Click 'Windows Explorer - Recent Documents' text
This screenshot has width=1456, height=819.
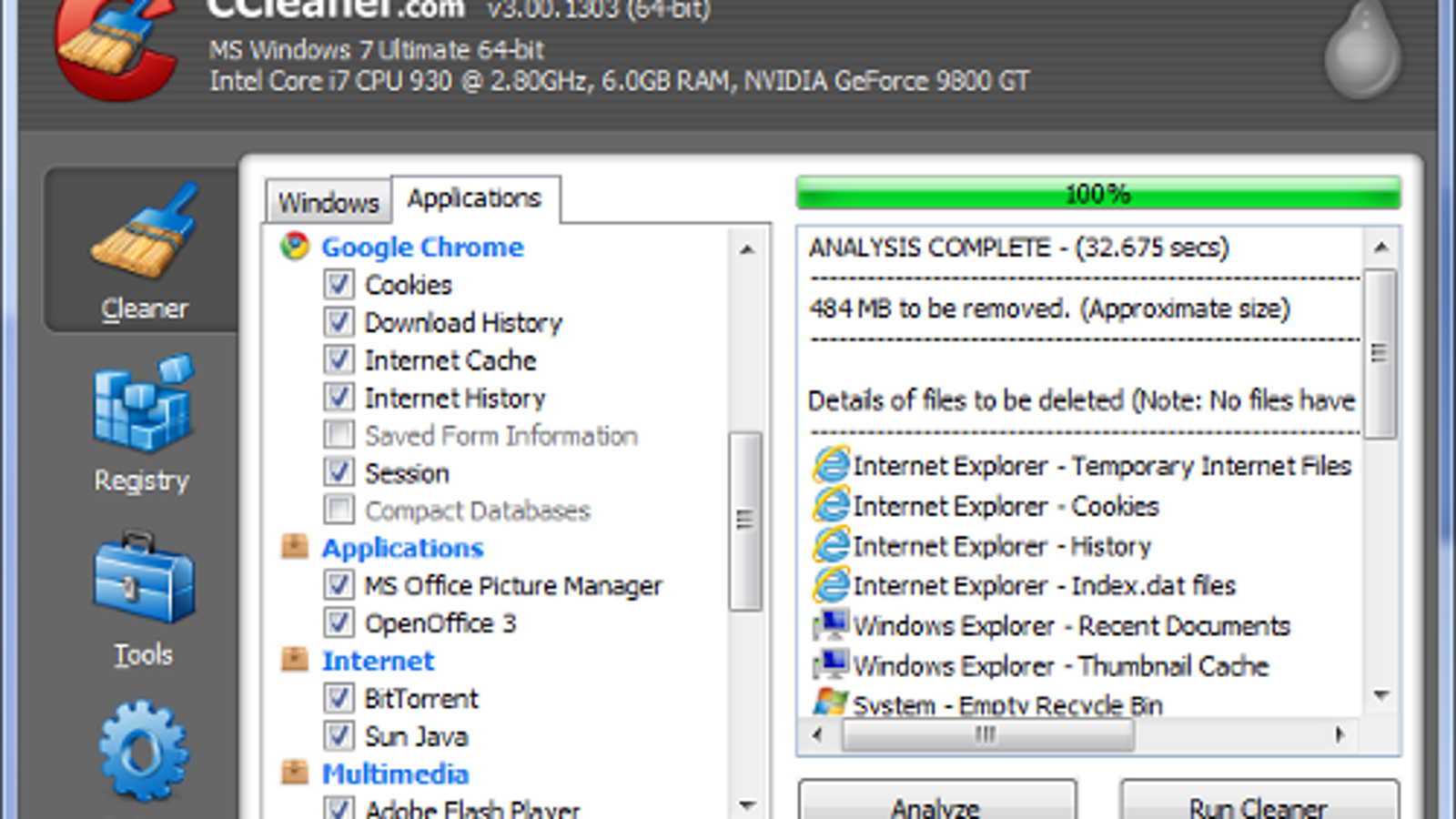tap(1072, 626)
